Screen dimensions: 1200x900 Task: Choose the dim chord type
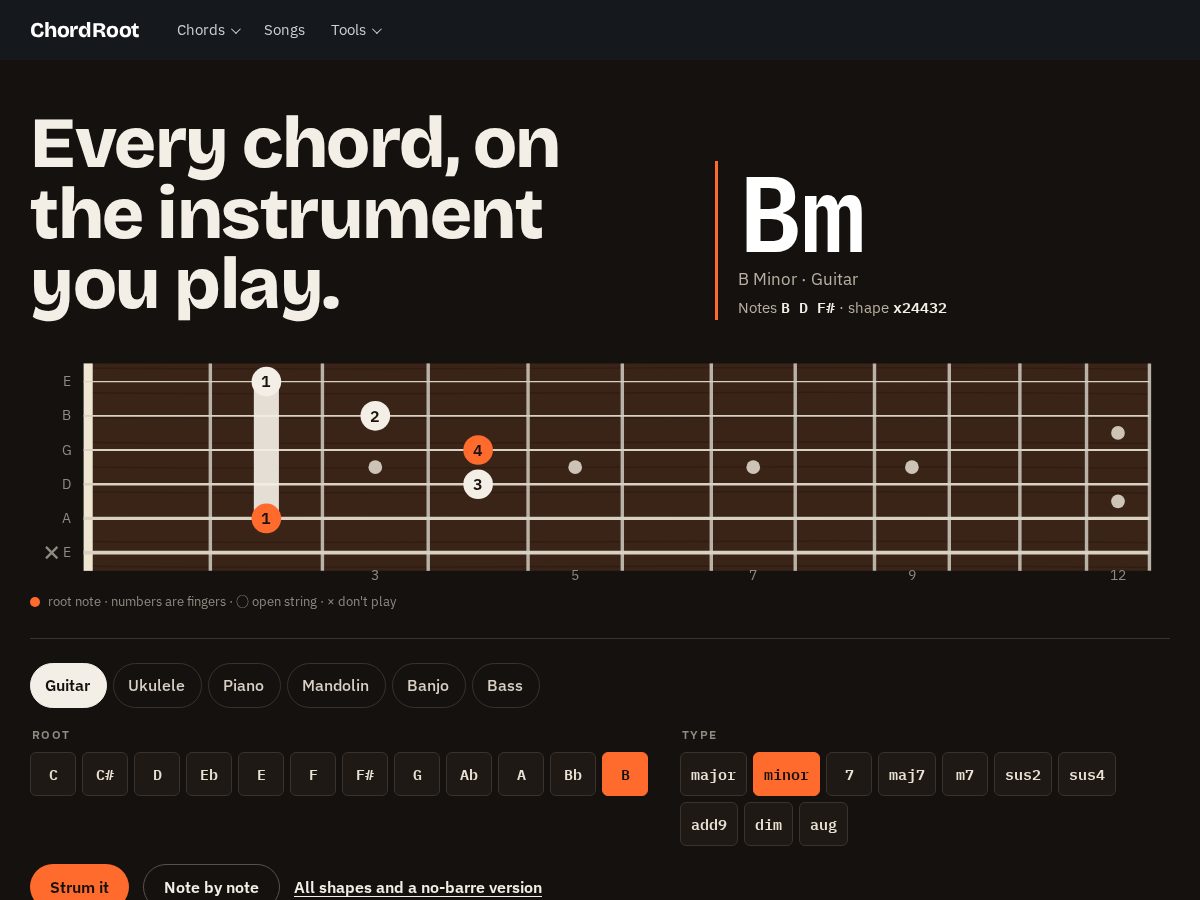[768, 824]
